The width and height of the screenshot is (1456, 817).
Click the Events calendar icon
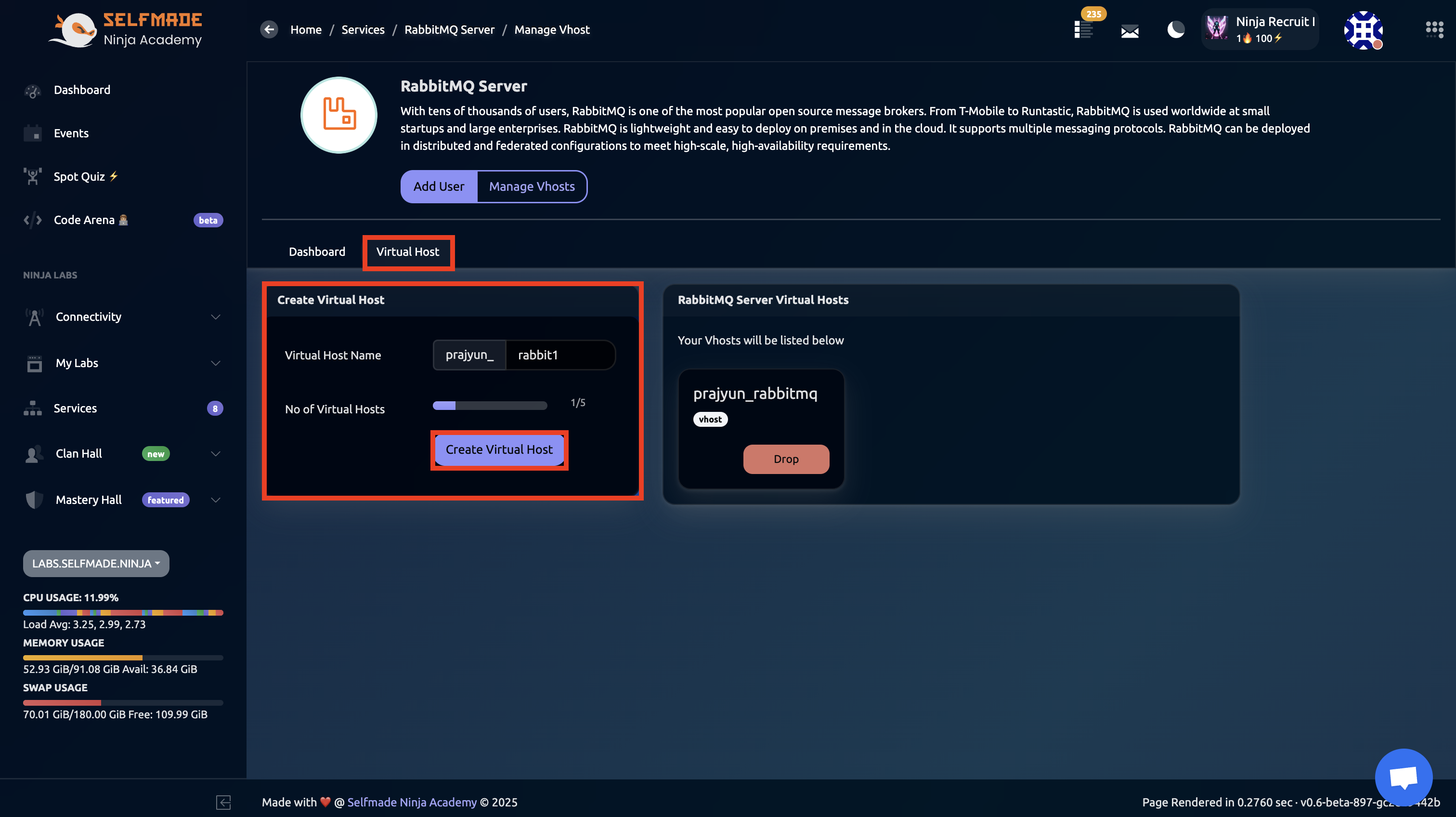point(33,133)
